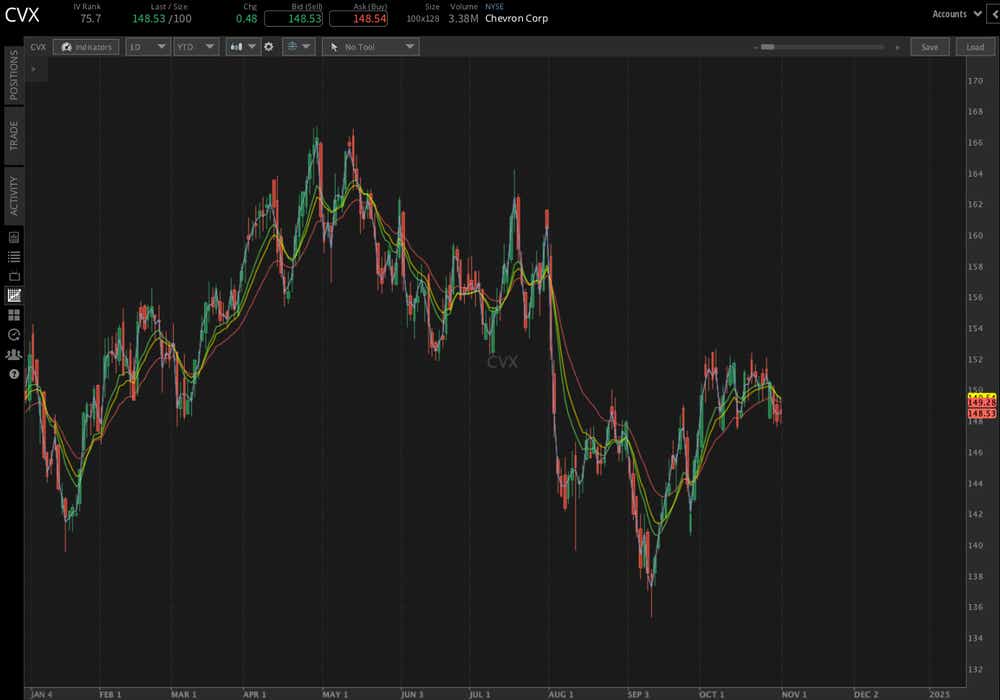The width and height of the screenshot is (1000, 700).
Task: Click the red 148.53 price axis label
Action: pos(982,414)
